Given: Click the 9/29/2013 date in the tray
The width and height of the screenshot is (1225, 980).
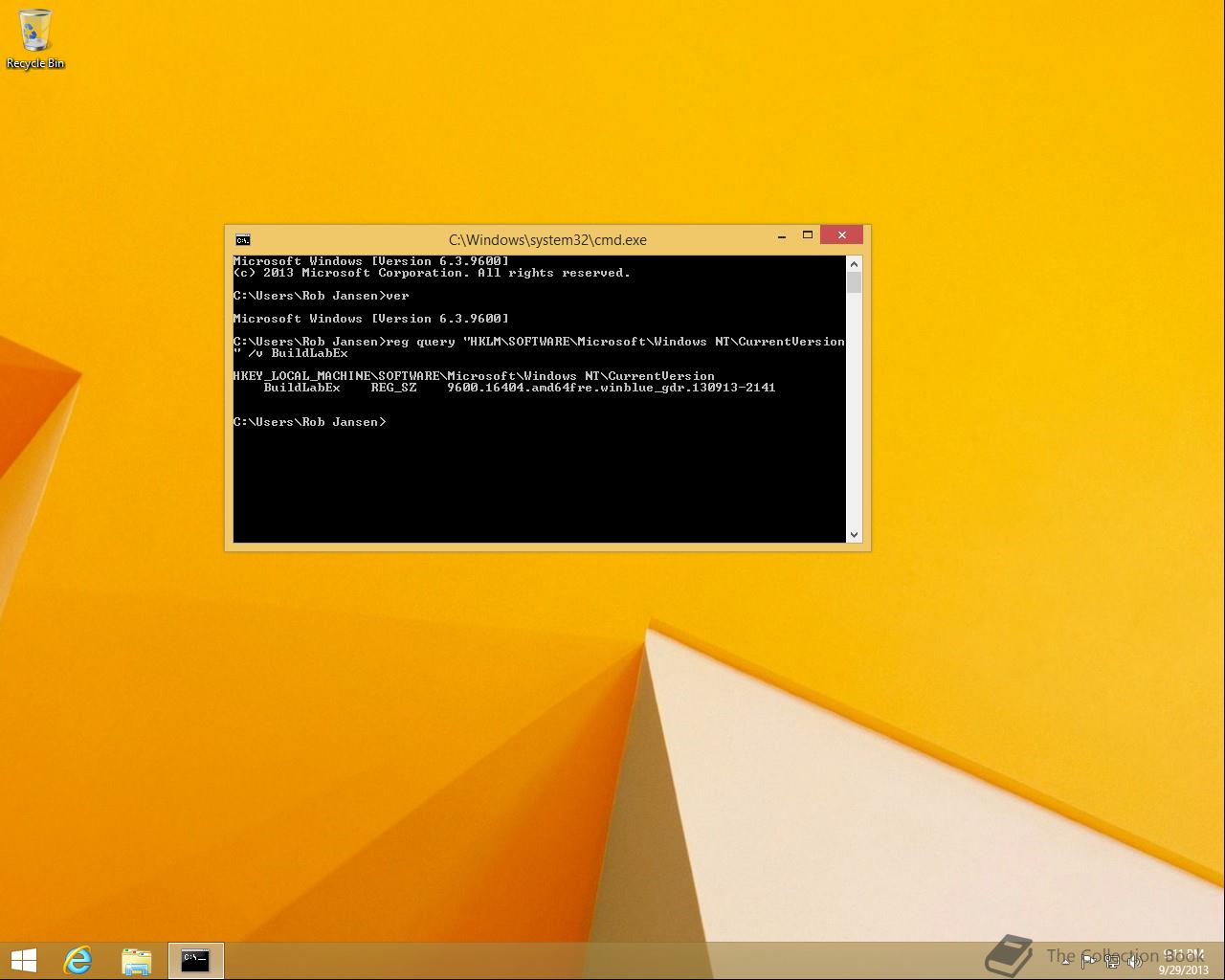Looking at the screenshot, I should (1184, 969).
